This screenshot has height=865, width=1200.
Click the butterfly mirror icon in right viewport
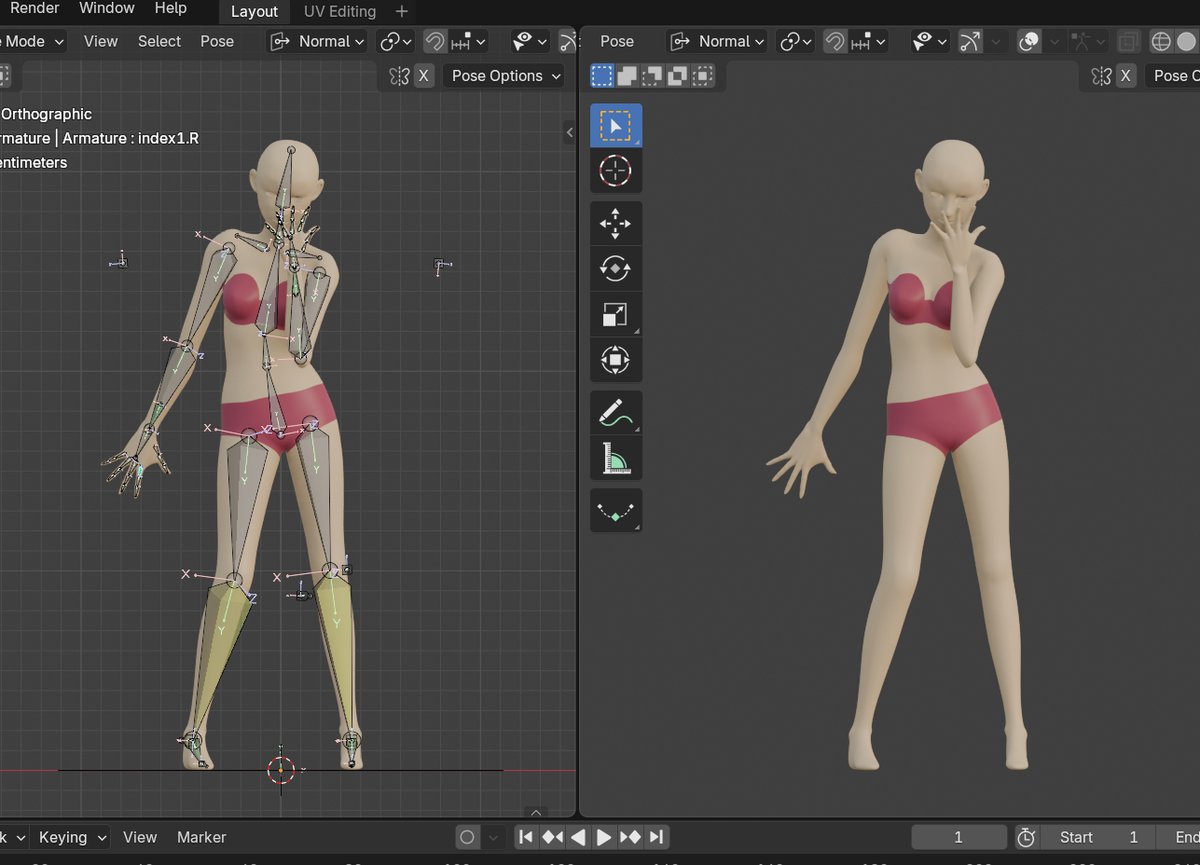click(x=1101, y=76)
